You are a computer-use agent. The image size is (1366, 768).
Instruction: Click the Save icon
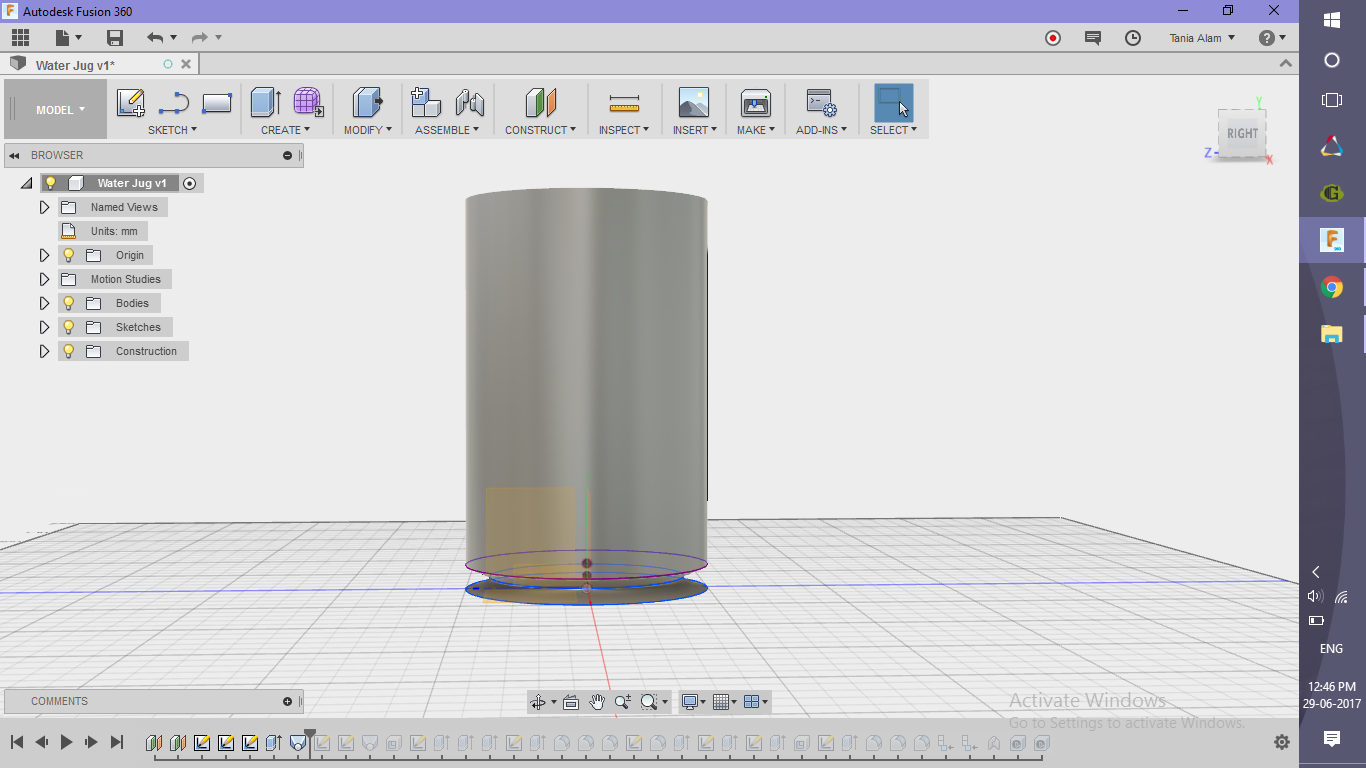coord(115,38)
